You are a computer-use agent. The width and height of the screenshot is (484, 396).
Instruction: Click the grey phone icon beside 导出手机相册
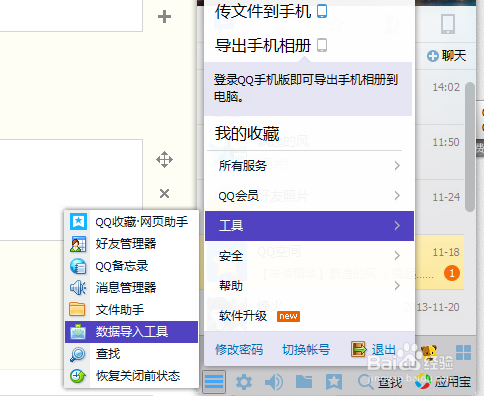(322, 45)
